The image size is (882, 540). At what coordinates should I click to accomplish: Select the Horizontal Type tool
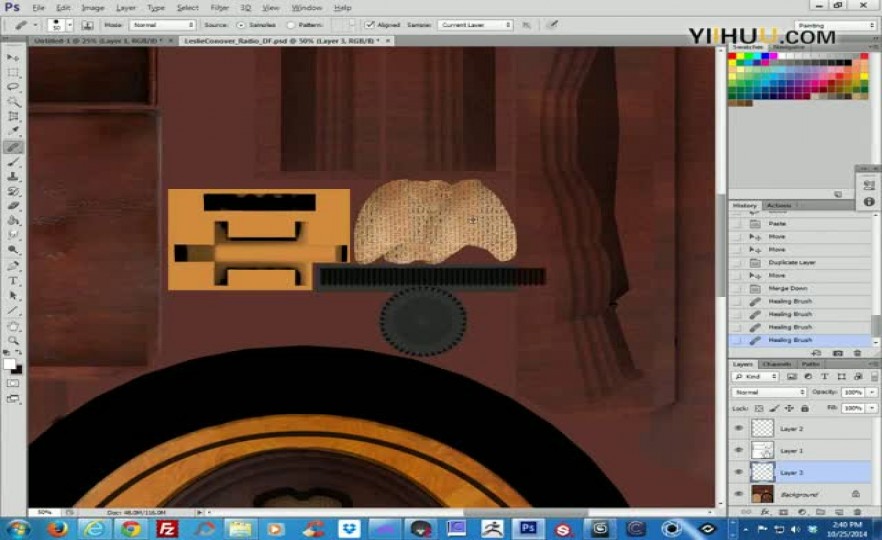pyautogui.click(x=13, y=280)
